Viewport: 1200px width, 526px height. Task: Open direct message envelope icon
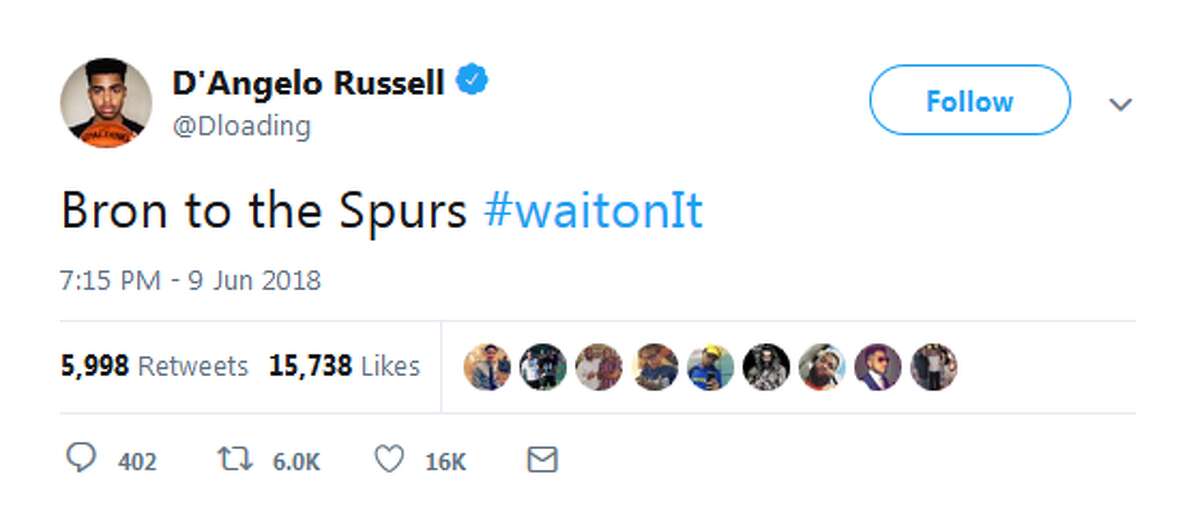pyautogui.click(x=541, y=460)
